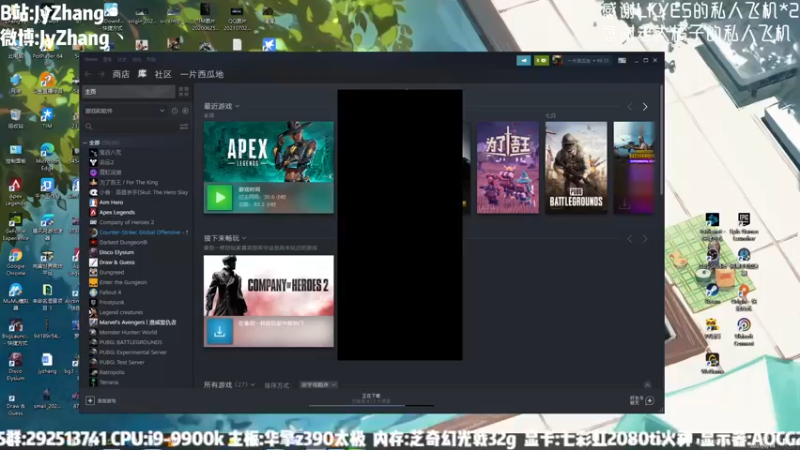
Task: Select Dungreed in library list
Action: tap(111, 272)
